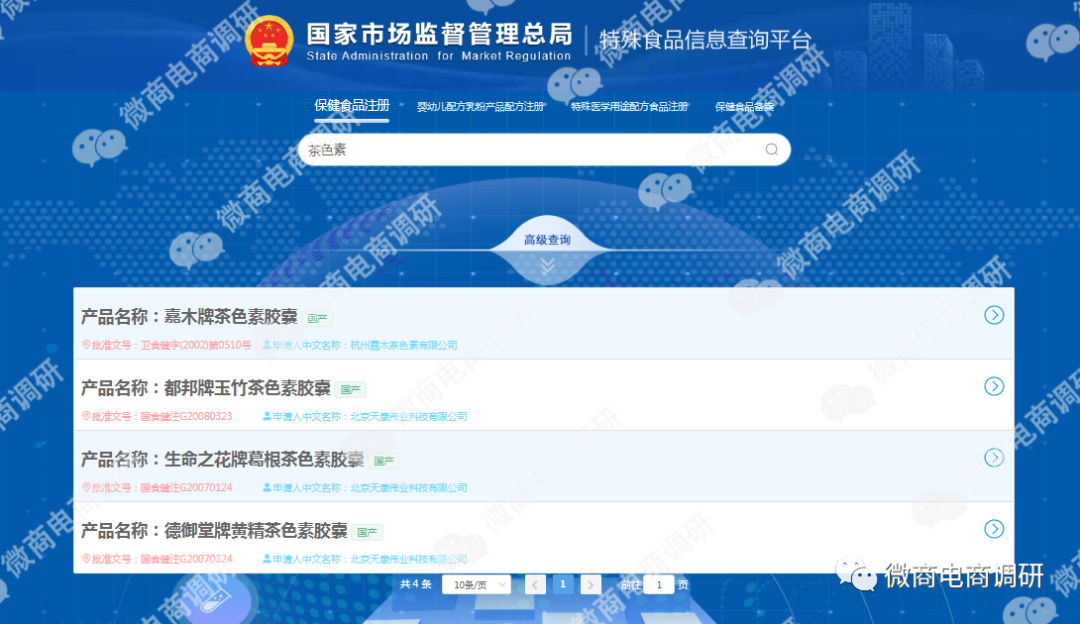Click the next page chevron in pagination
The image size is (1080, 624).
point(591,584)
